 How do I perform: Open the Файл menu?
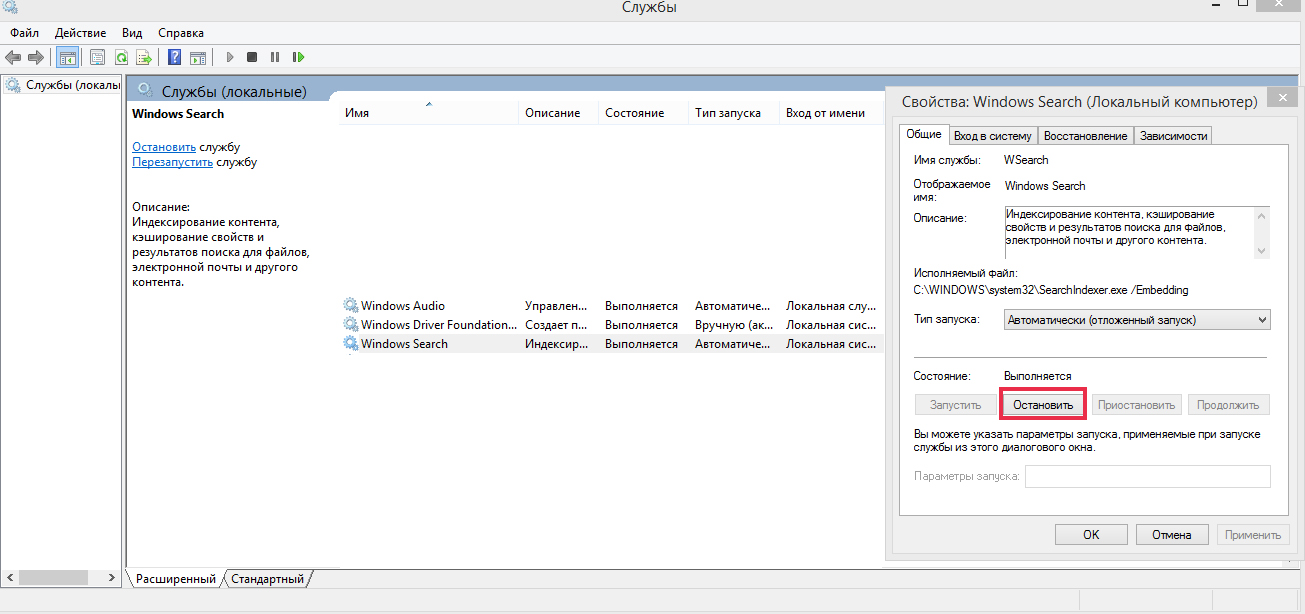point(25,33)
